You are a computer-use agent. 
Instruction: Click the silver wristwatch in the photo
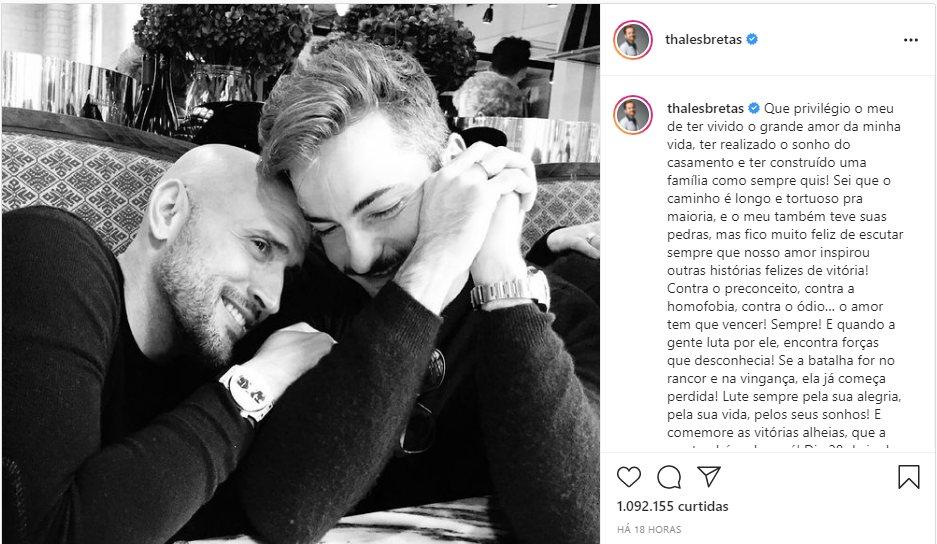click(509, 290)
